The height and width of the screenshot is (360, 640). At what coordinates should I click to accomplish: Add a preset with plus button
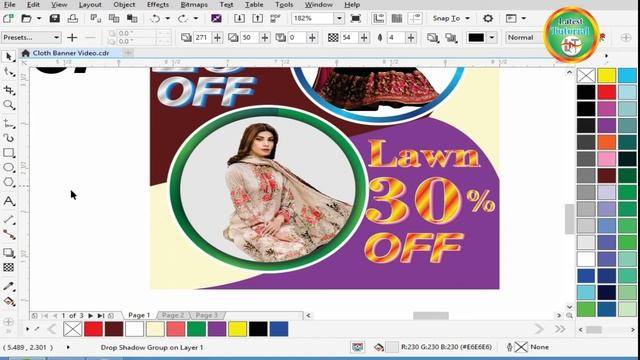pos(72,38)
